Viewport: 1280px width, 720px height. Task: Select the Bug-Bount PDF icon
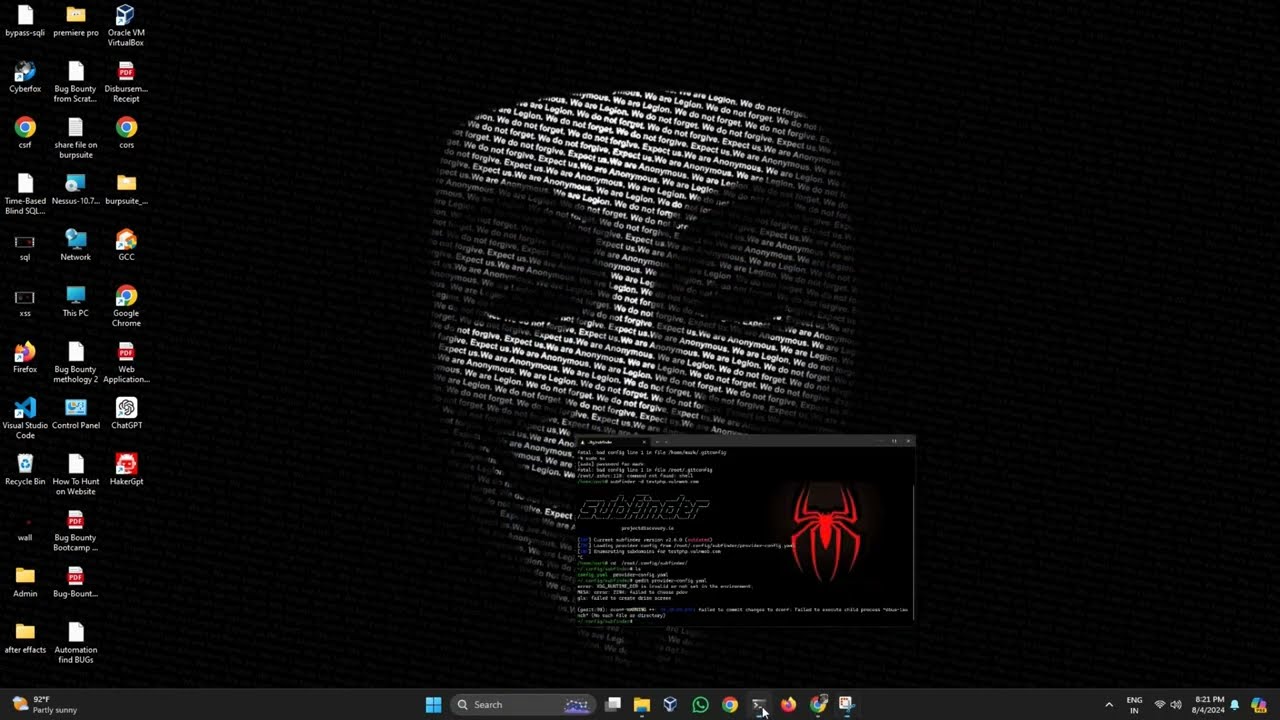(x=76, y=582)
